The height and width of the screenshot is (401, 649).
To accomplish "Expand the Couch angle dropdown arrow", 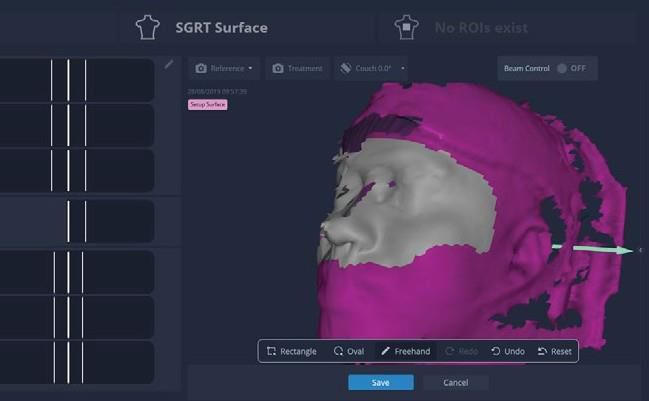I will tap(403, 68).
